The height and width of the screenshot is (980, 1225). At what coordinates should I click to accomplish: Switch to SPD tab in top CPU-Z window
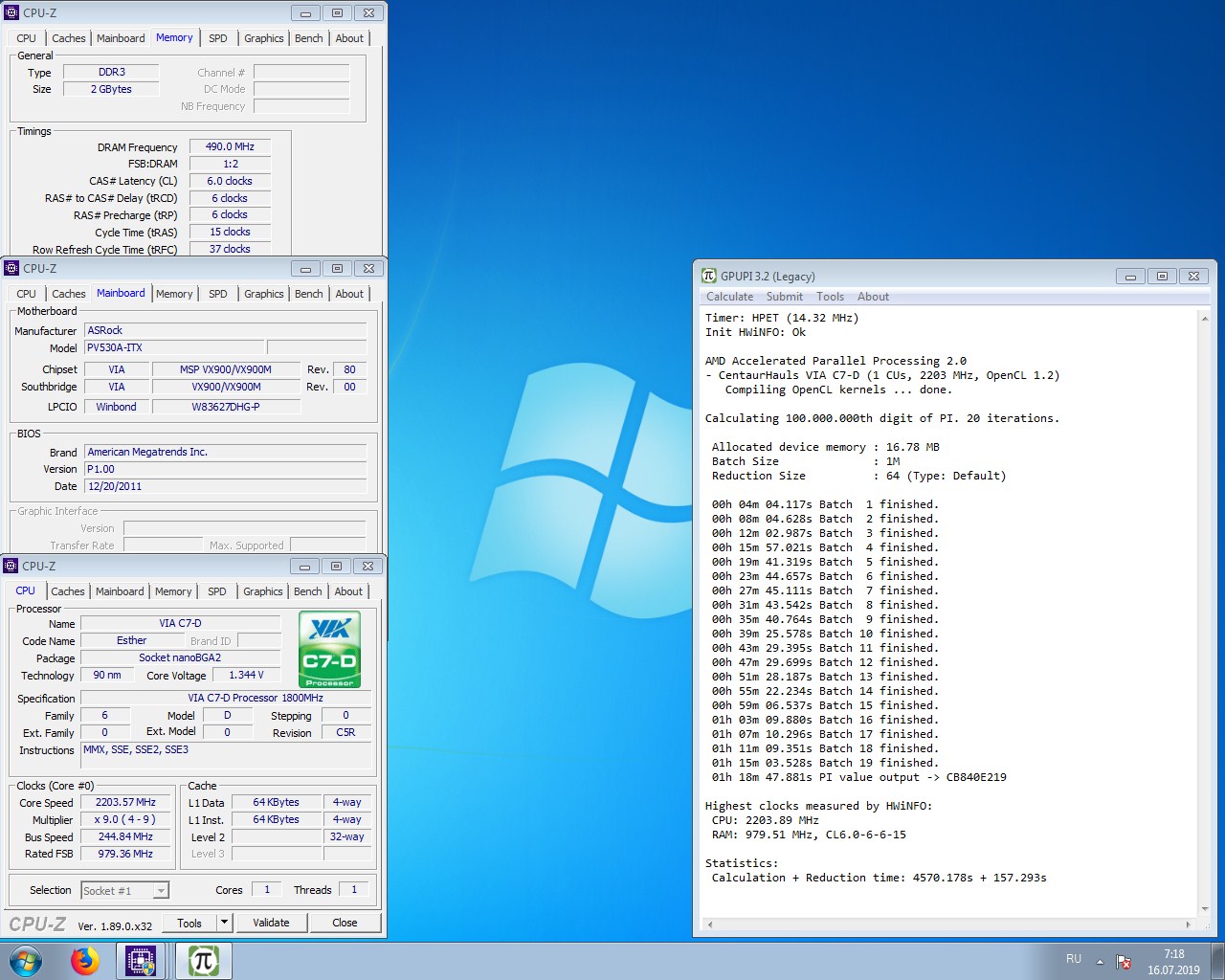tap(218, 38)
